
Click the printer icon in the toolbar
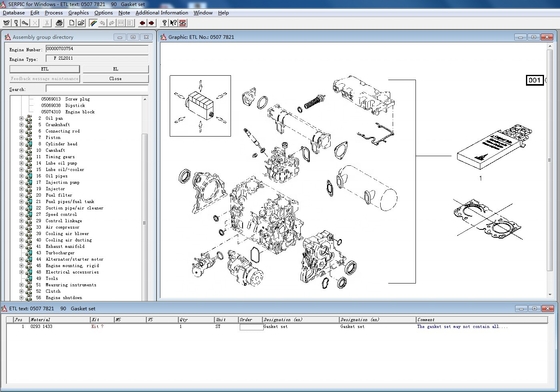pyautogui.click(x=59, y=23)
